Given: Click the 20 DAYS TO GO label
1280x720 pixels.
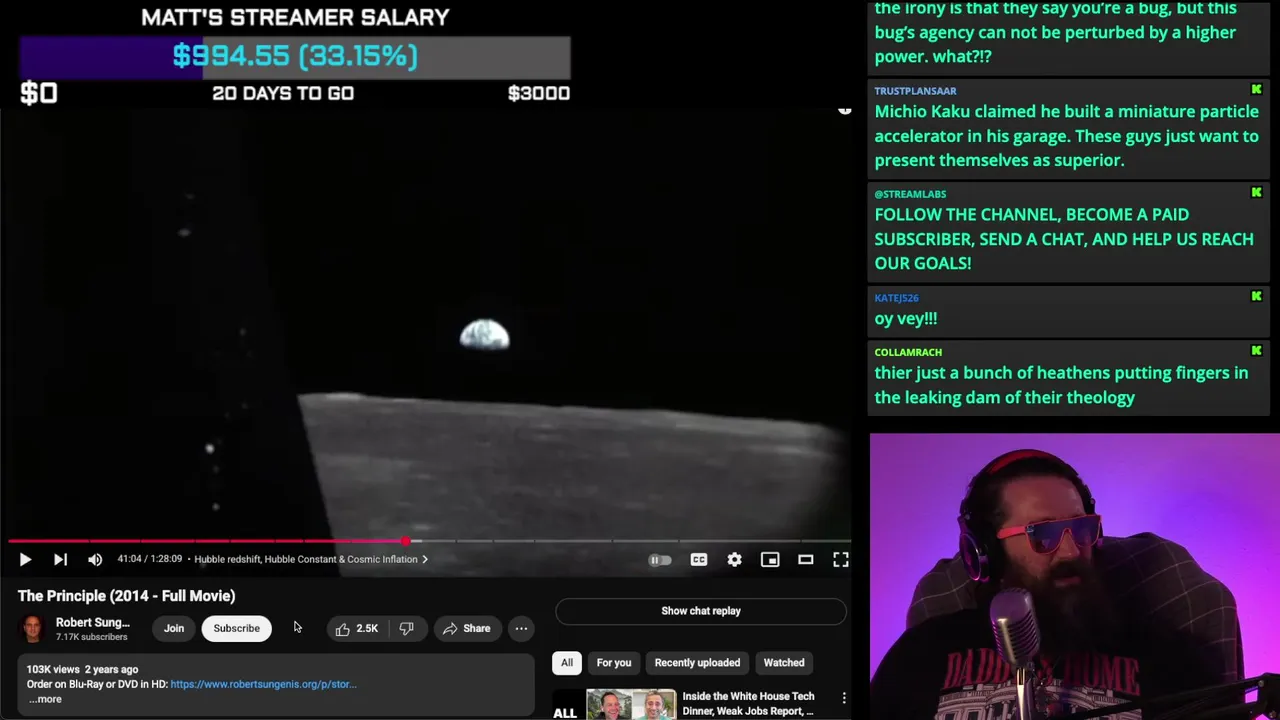Looking at the screenshot, I should (283, 93).
